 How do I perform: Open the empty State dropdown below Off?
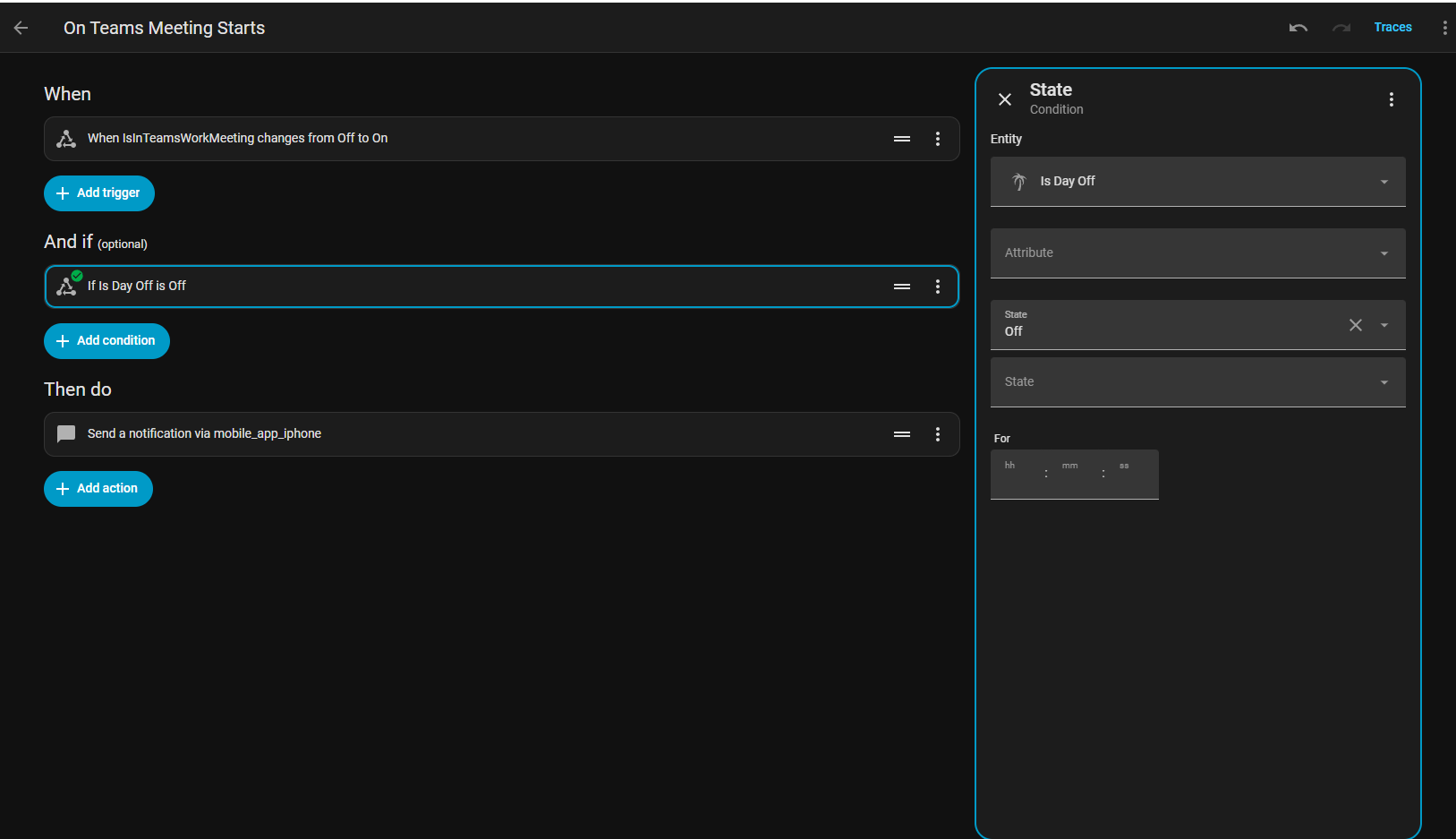pos(1198,382)
